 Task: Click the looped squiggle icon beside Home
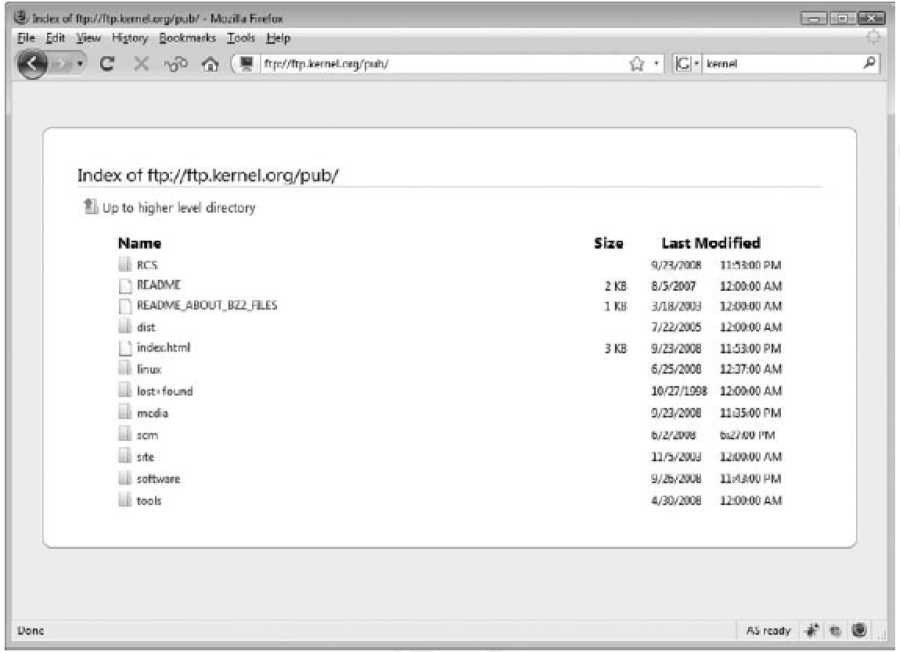pyautogui.click(x=176, y=64)
